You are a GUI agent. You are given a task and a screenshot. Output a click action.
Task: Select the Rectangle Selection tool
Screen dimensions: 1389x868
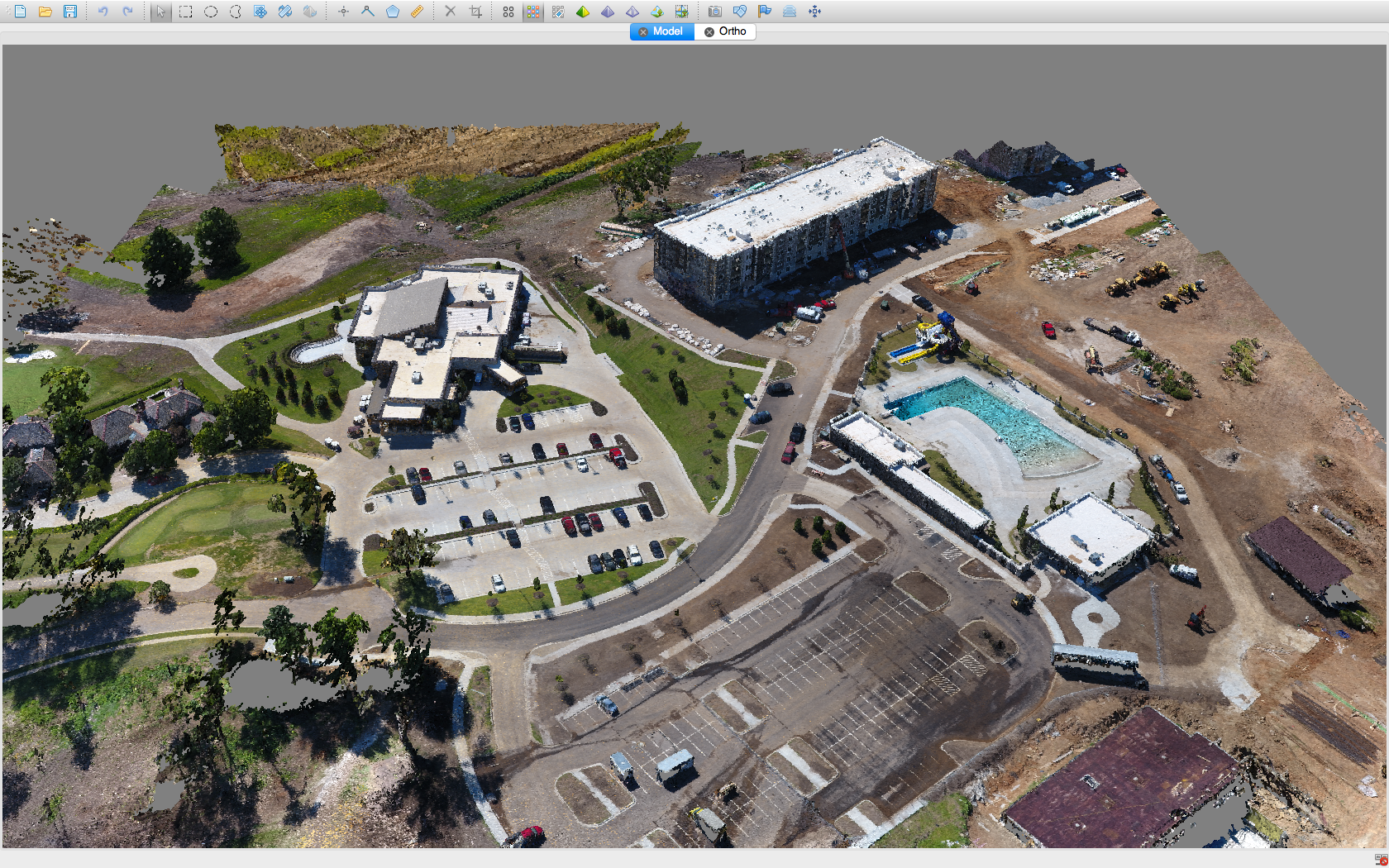186,12
